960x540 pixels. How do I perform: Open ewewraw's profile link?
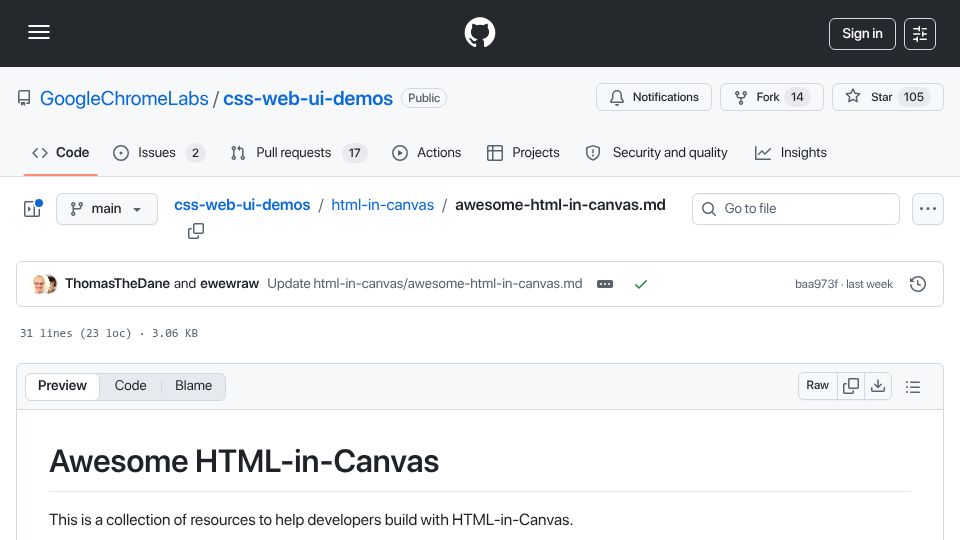tap(230, 283)
